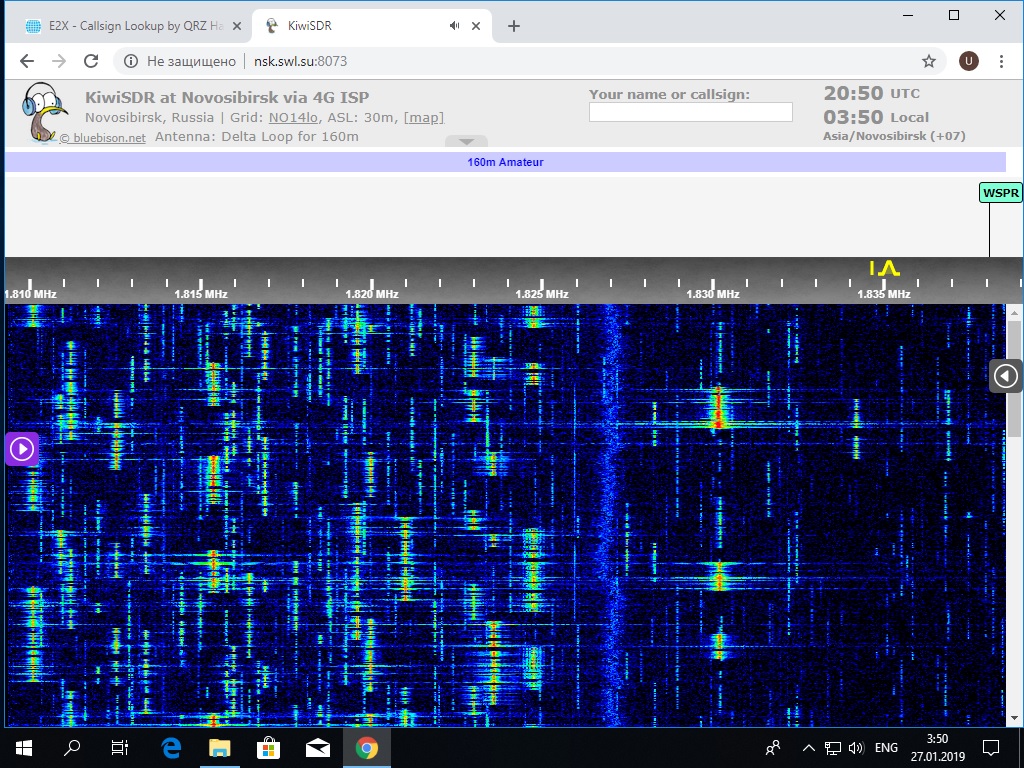Open the [map] link
Image resolution: width=1024 pixels, height=768 pixels.
pos(423,117)
